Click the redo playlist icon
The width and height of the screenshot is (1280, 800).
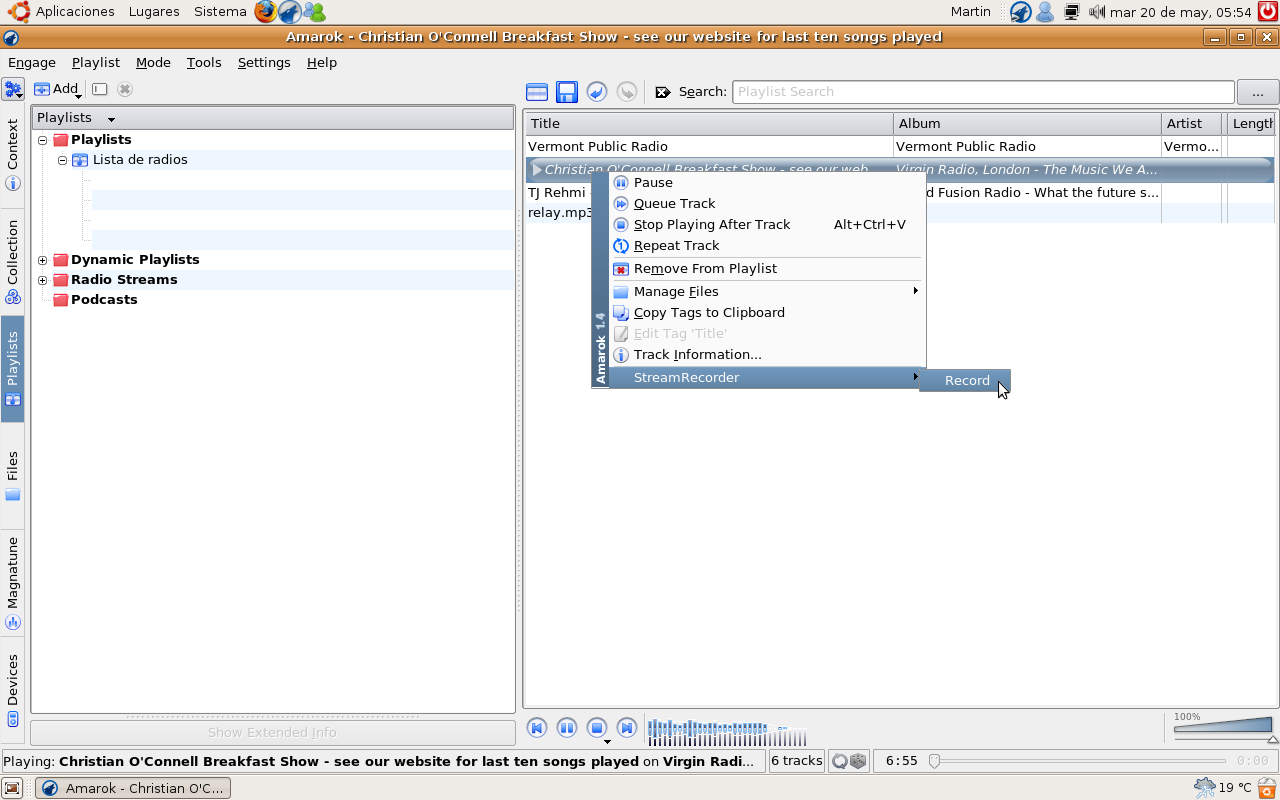[627, 92]
